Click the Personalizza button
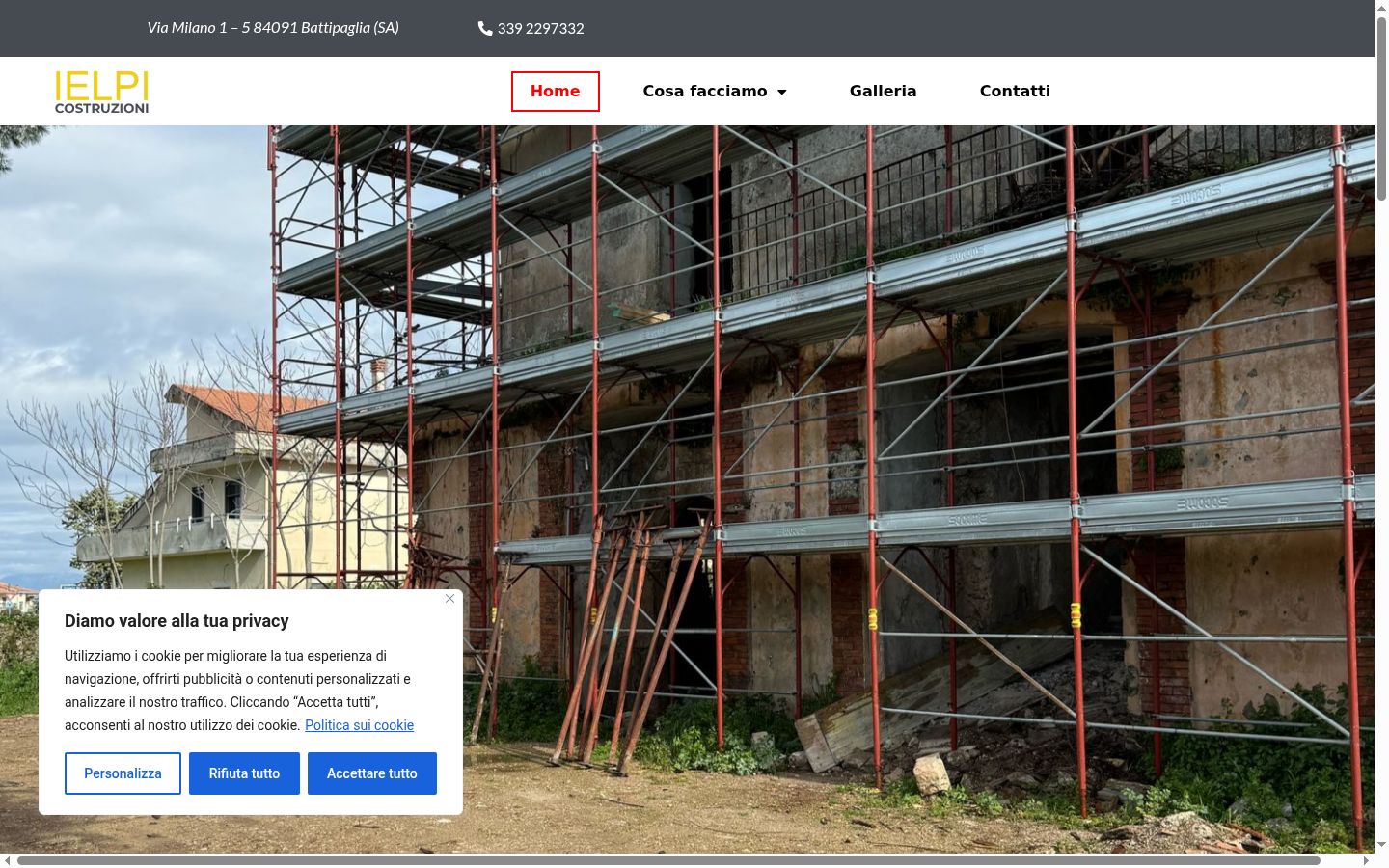Screen dimensions: 1389x868 click(123, 773)
